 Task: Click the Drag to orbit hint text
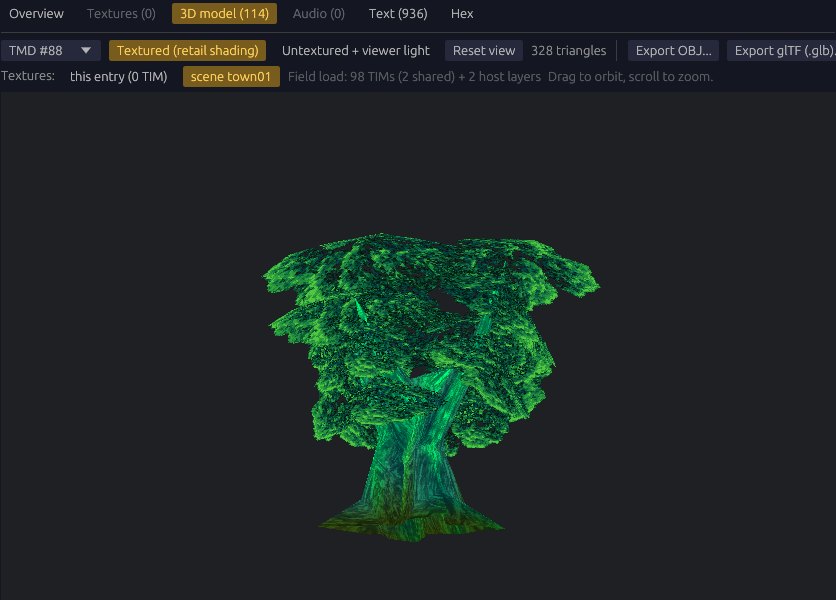[630, 77]
